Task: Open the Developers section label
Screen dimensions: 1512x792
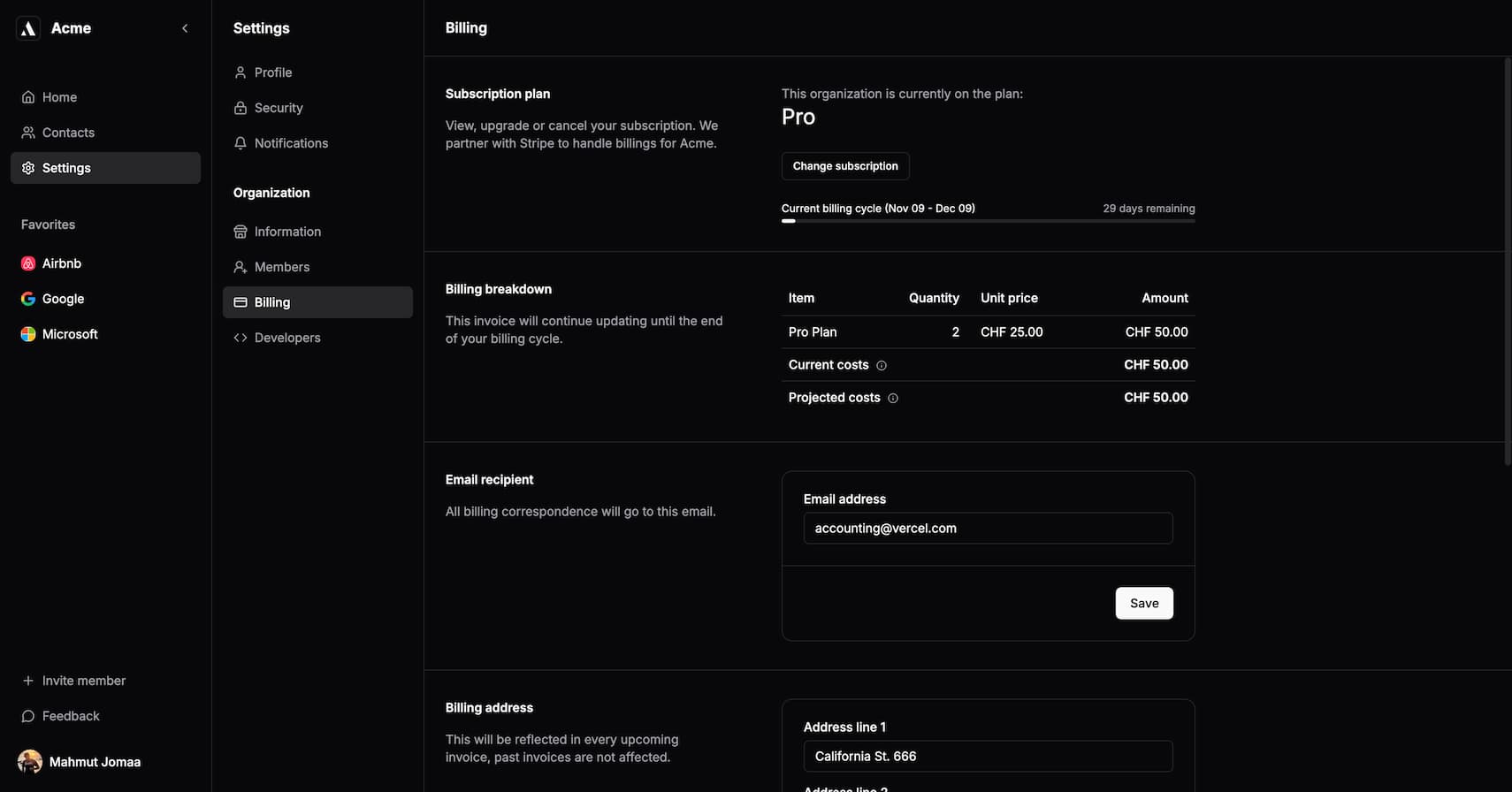Action: (x=287, y=338)
